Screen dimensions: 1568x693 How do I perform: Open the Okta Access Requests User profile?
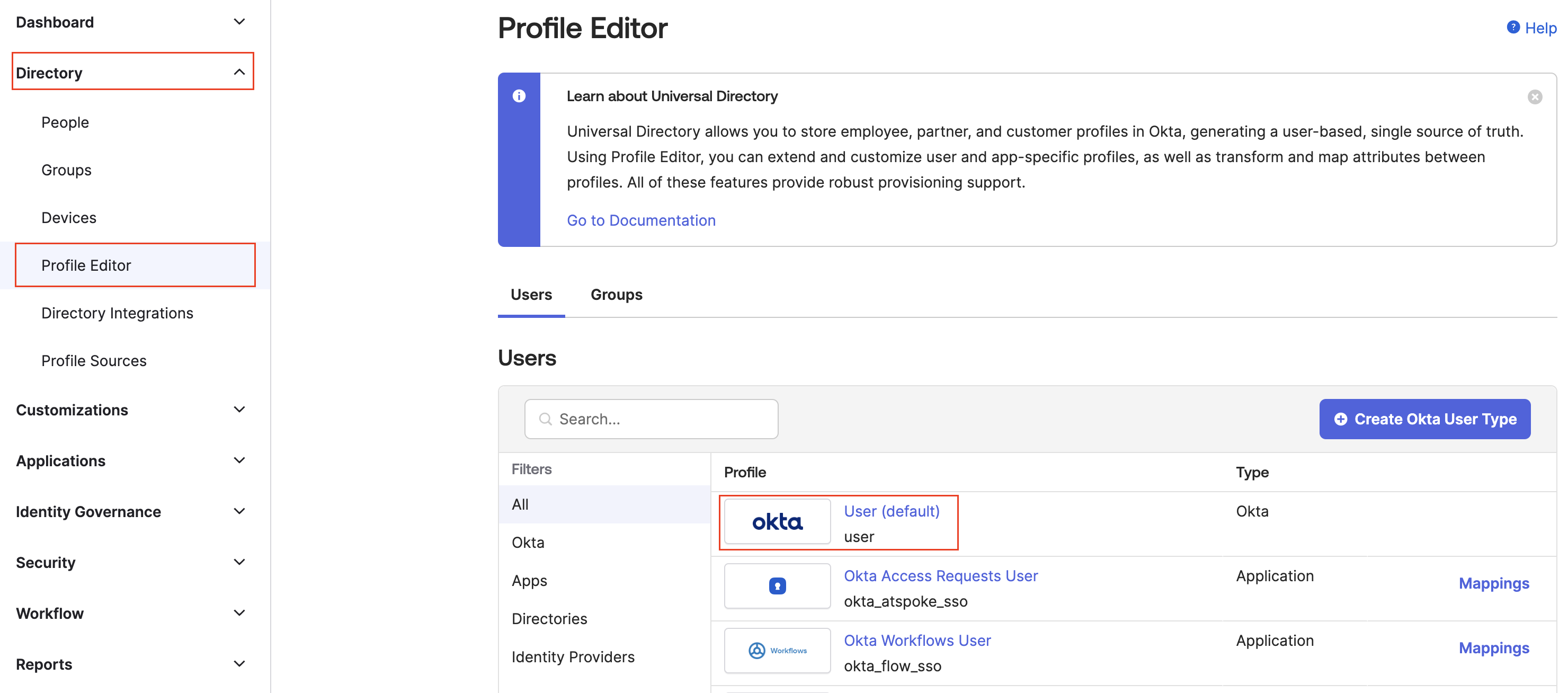tap(940, 576)
